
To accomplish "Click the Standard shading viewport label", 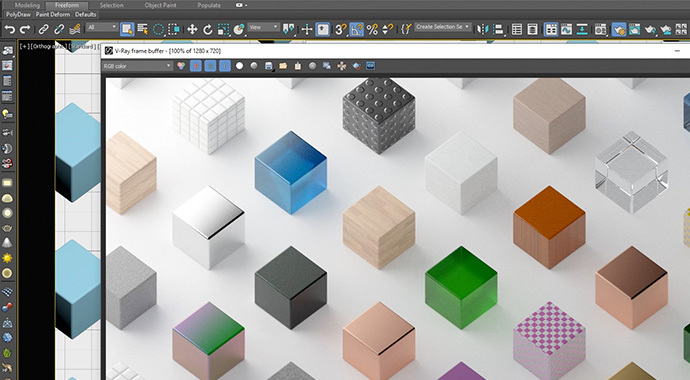I will tap(81, 47).
